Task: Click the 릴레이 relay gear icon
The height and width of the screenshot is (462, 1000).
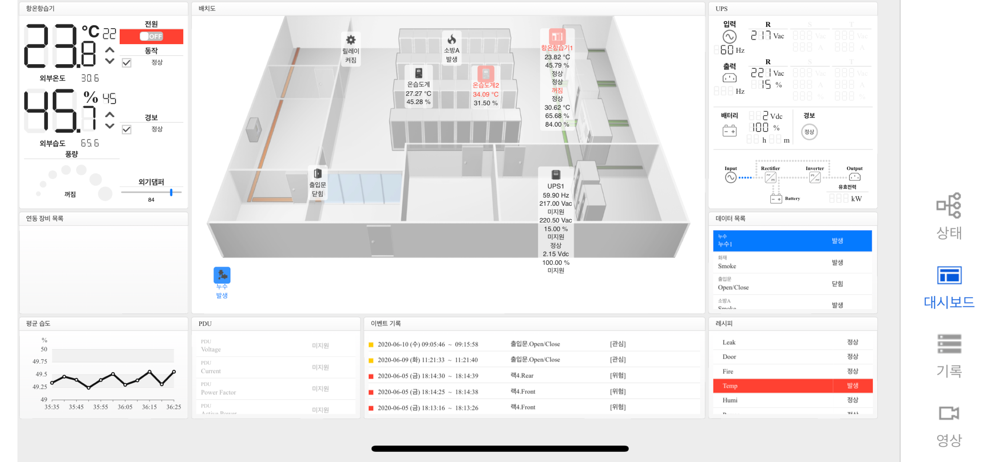Action: point(350,39)
